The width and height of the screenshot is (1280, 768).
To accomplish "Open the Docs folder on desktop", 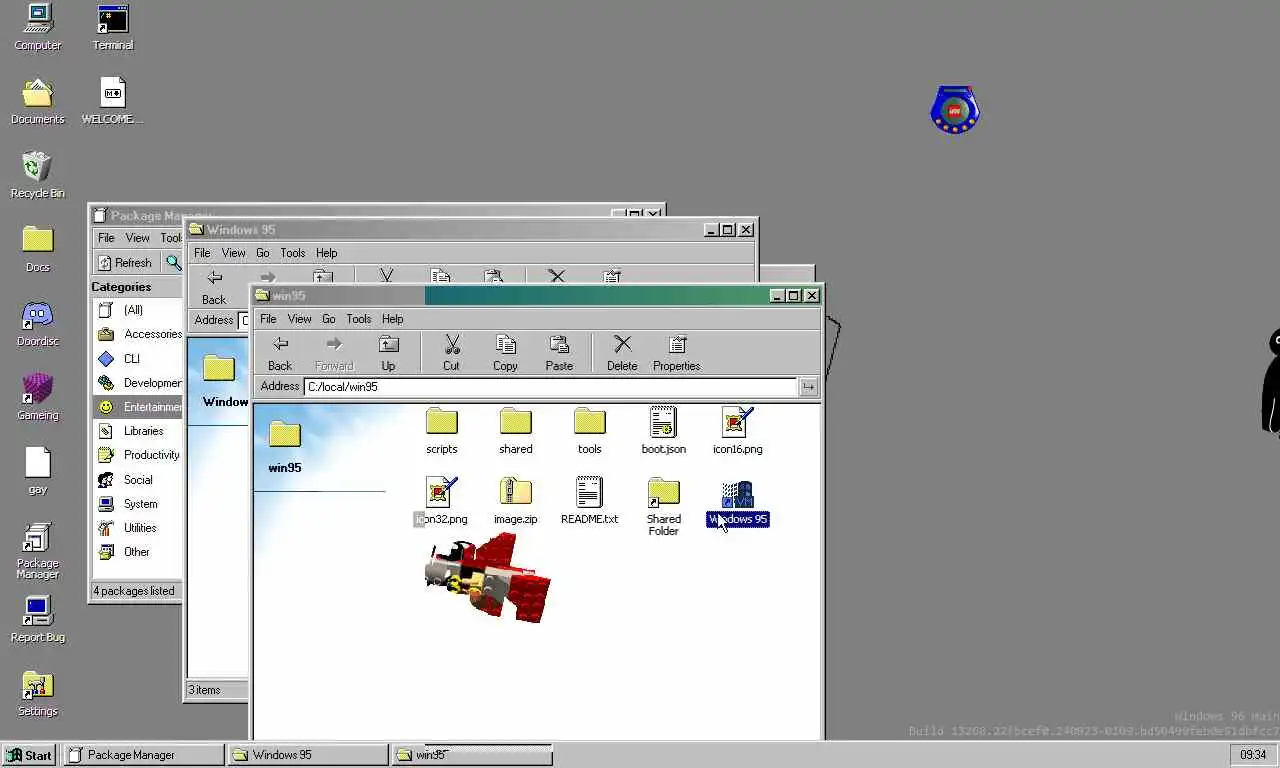I will pyautogui.click(x=37, y=249).
